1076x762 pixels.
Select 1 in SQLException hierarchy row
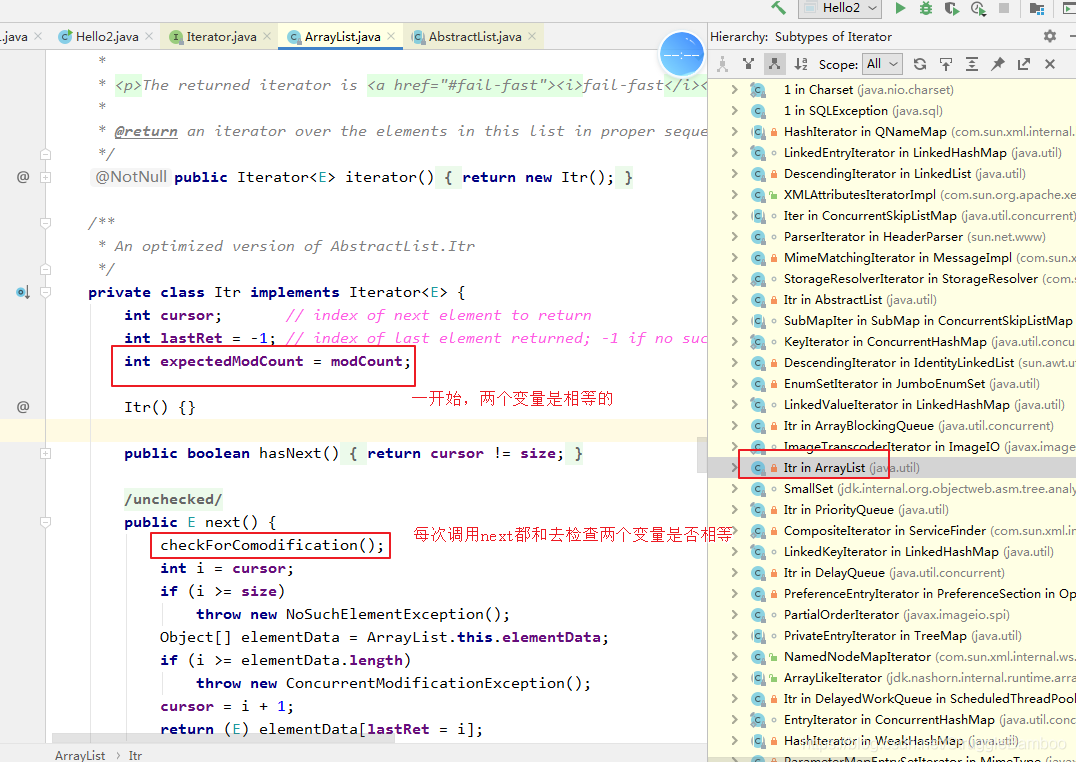click(x=892, y=111)
